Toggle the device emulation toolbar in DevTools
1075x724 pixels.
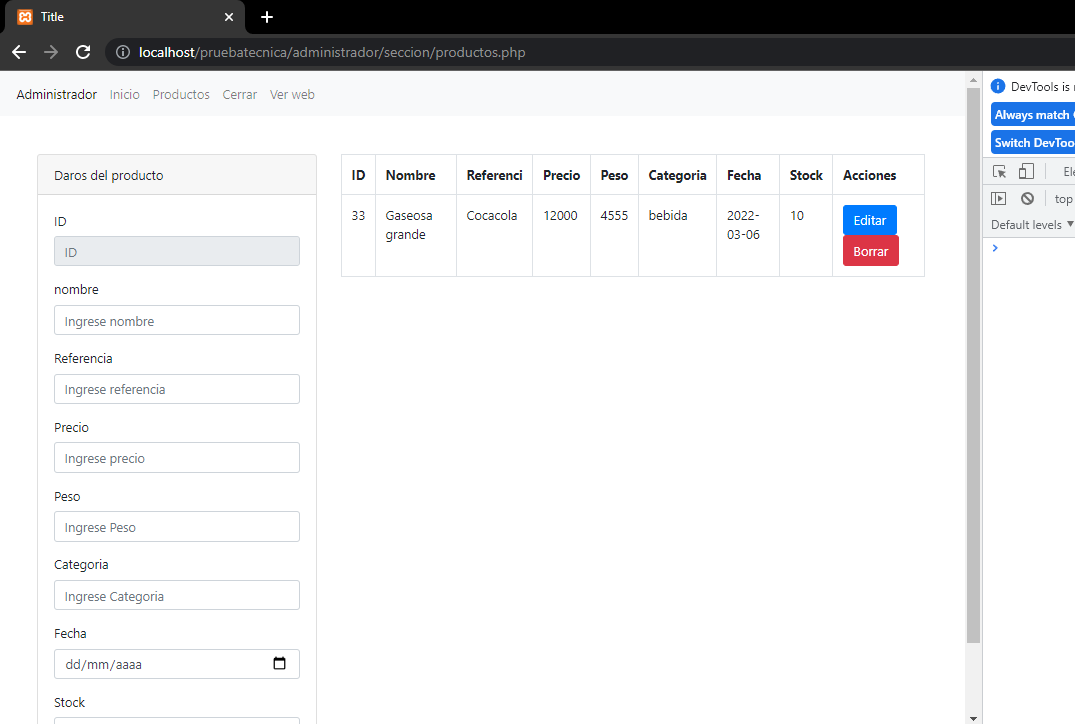tap(1027, 171)
